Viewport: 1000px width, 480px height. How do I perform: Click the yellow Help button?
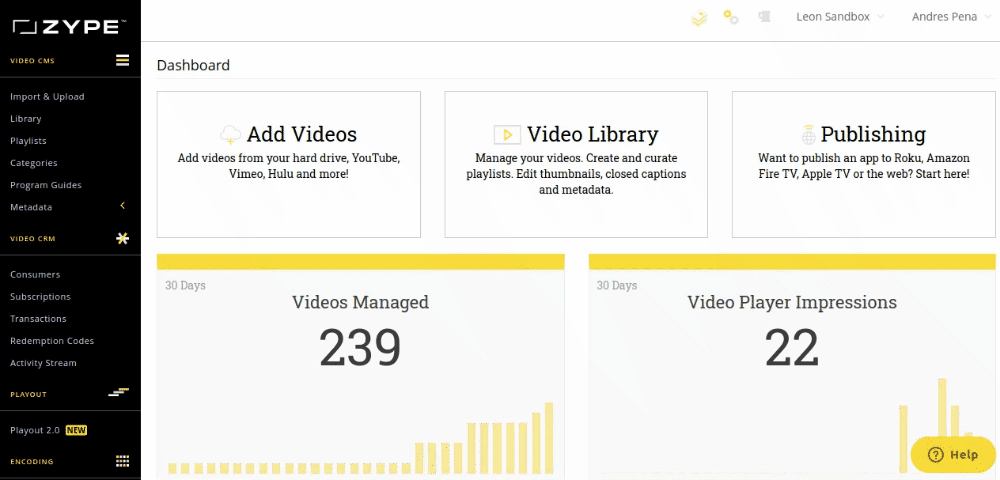(x=953, y=455)
